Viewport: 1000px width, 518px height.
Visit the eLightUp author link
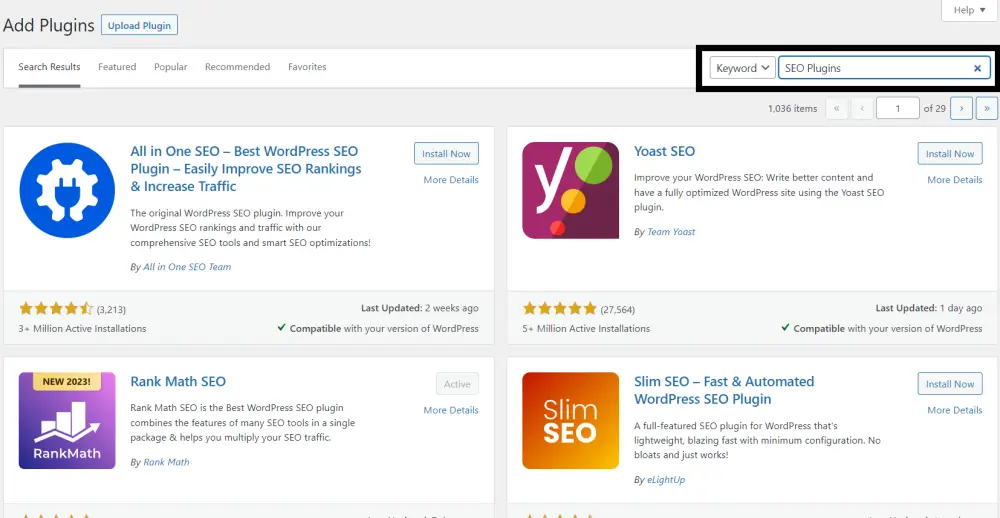[x=666, y=480]
